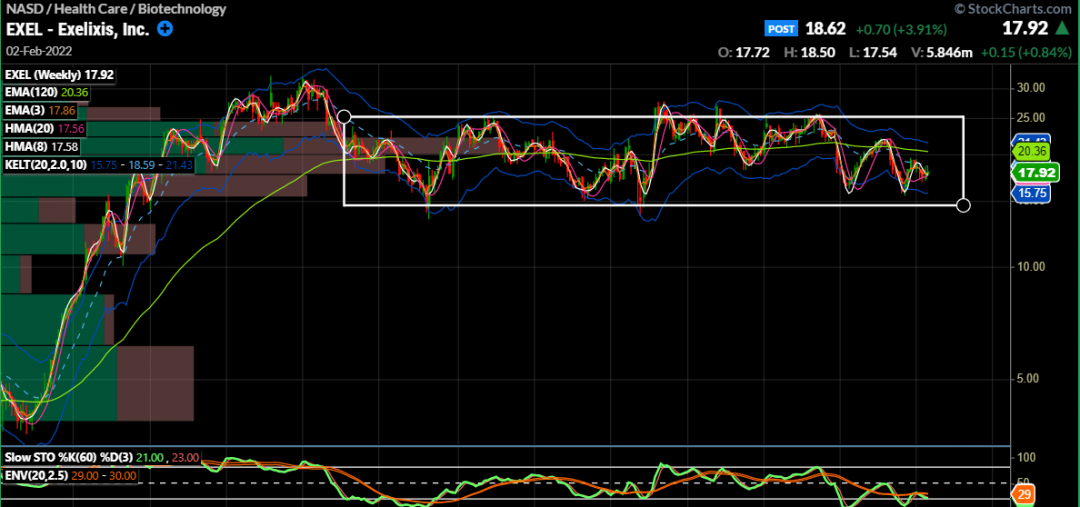The height and width of the screenshot is (507, 1080).
Task: Select the HMA(8) legend entry
Action: click(41, 146)
